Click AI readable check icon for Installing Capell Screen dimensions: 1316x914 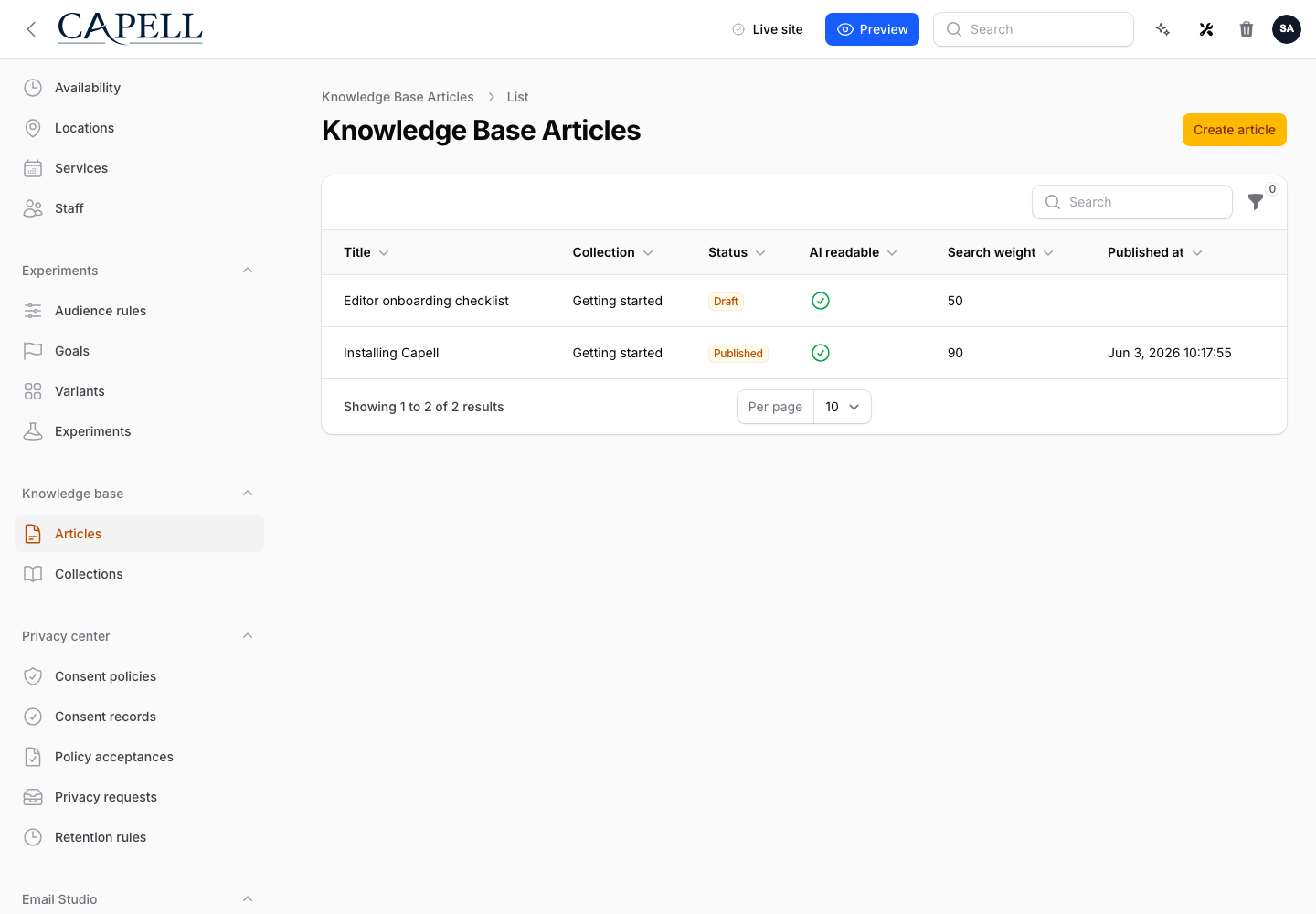[x=821, y=353]
